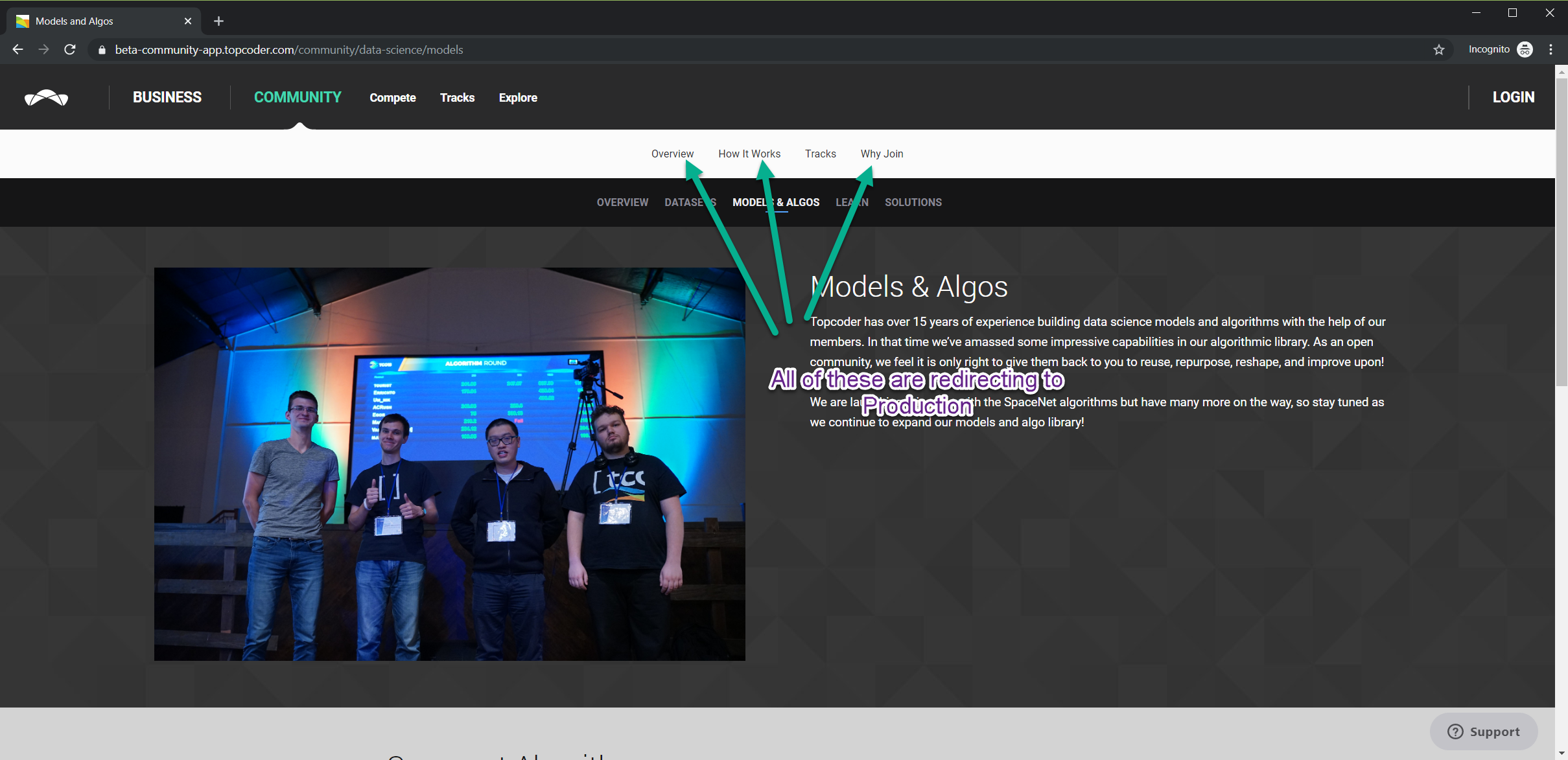Close the Models and Algos tab
The image size is (1568, 760).
(188, 21)
